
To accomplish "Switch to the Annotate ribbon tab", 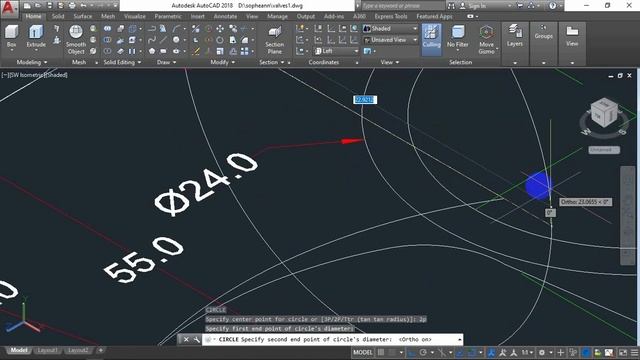I will (x=225, y=16).
